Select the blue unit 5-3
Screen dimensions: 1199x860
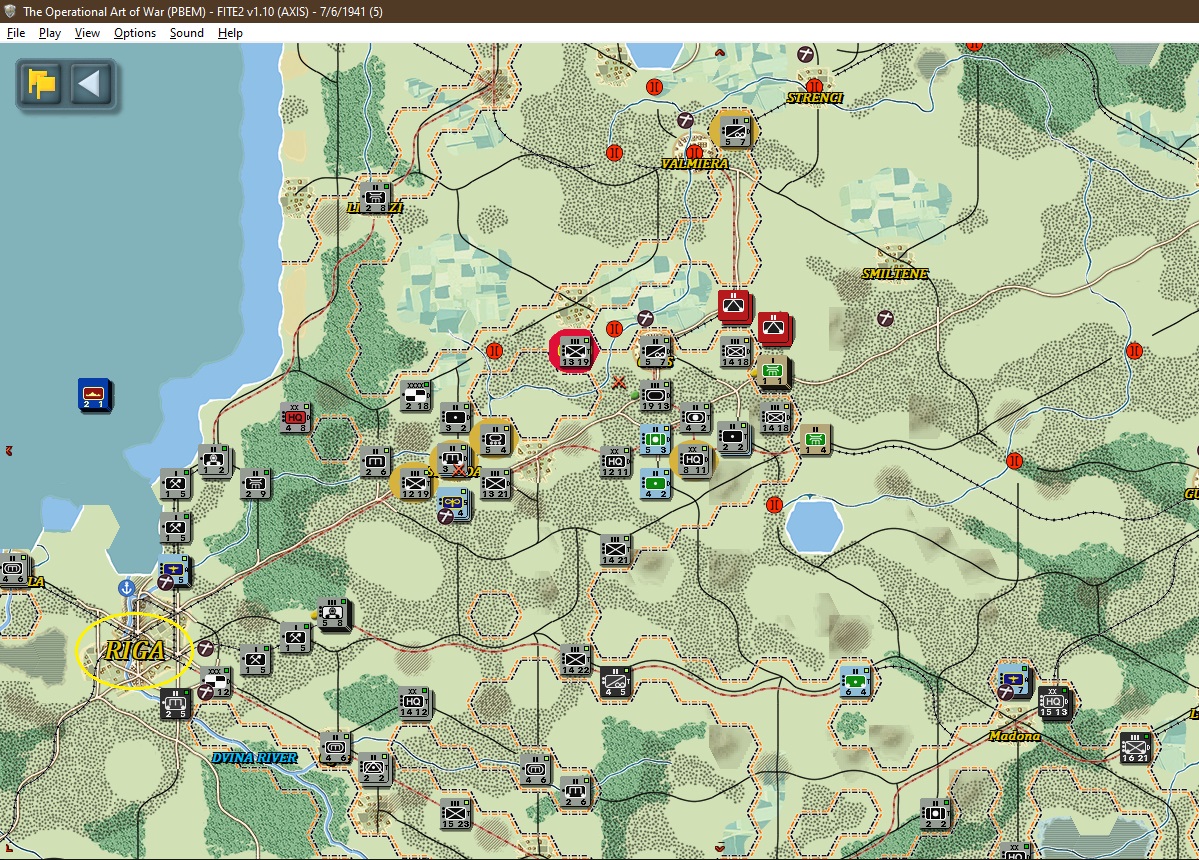655,440
